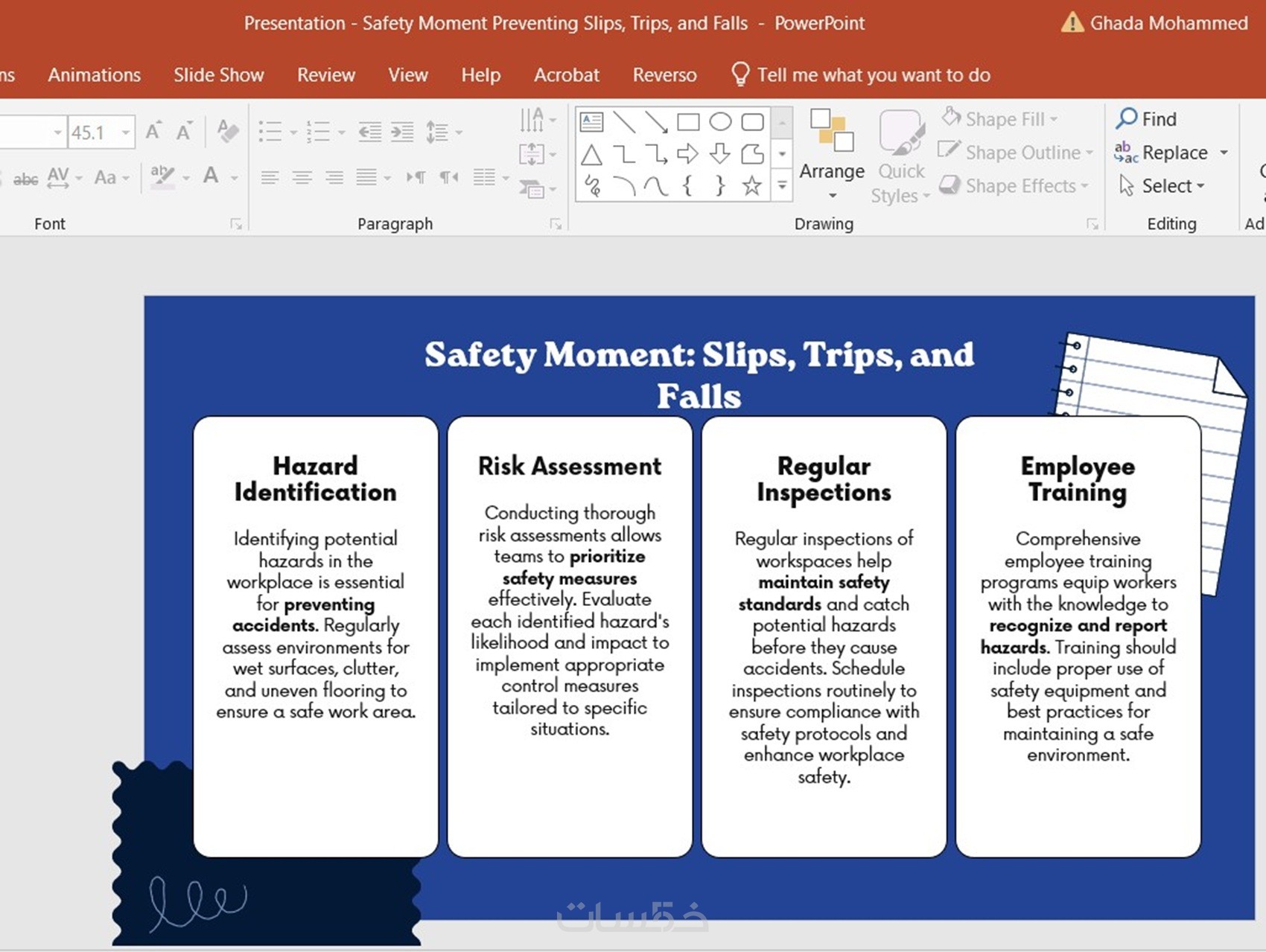Toggle numbered list formatting
Image resolution: width=1266 pixels, height=952 pixels.
[319, 132]
